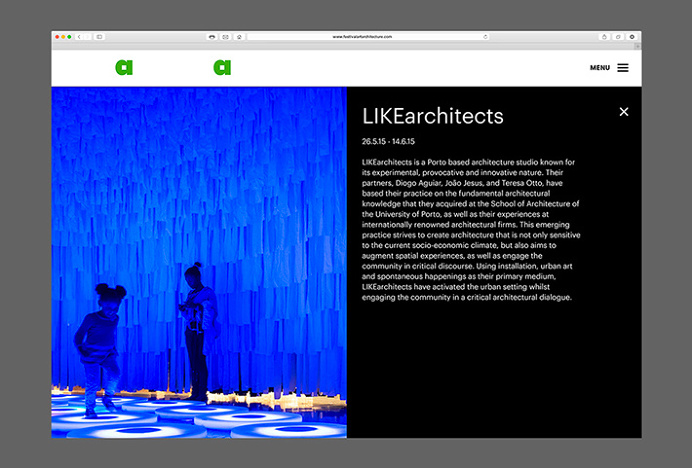The width and height of the screenshot is (692, 468).
Task: Focus the address bar URL field
Action: pos(368,37)
